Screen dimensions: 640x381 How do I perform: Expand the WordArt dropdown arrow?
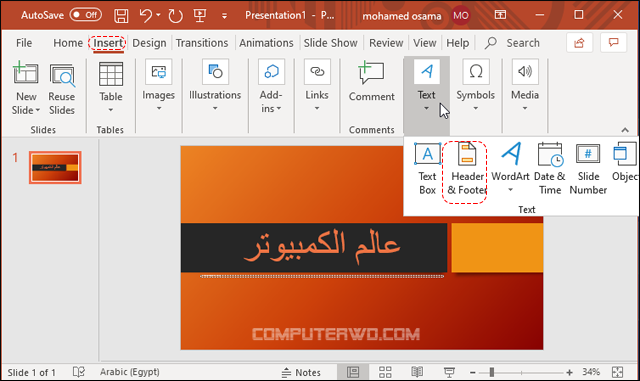tap(511, 189)
